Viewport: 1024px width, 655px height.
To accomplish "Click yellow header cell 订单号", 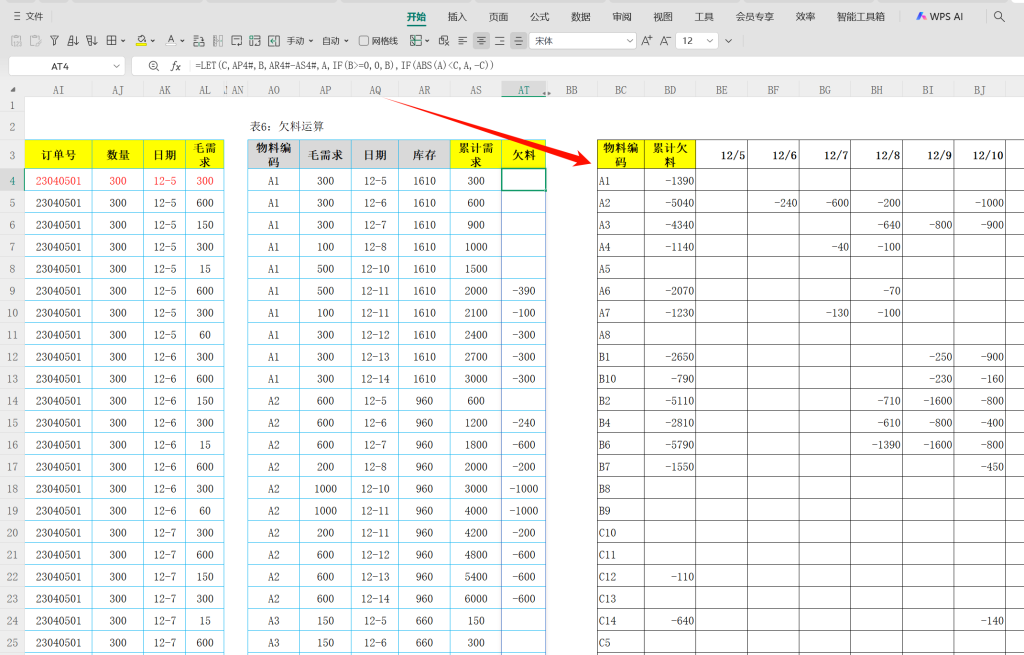I will click(58, 155).
